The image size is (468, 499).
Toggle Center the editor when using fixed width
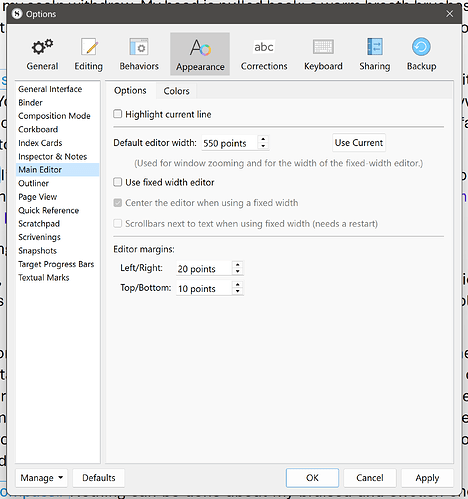pyautogui.click(x=118, y=203)
